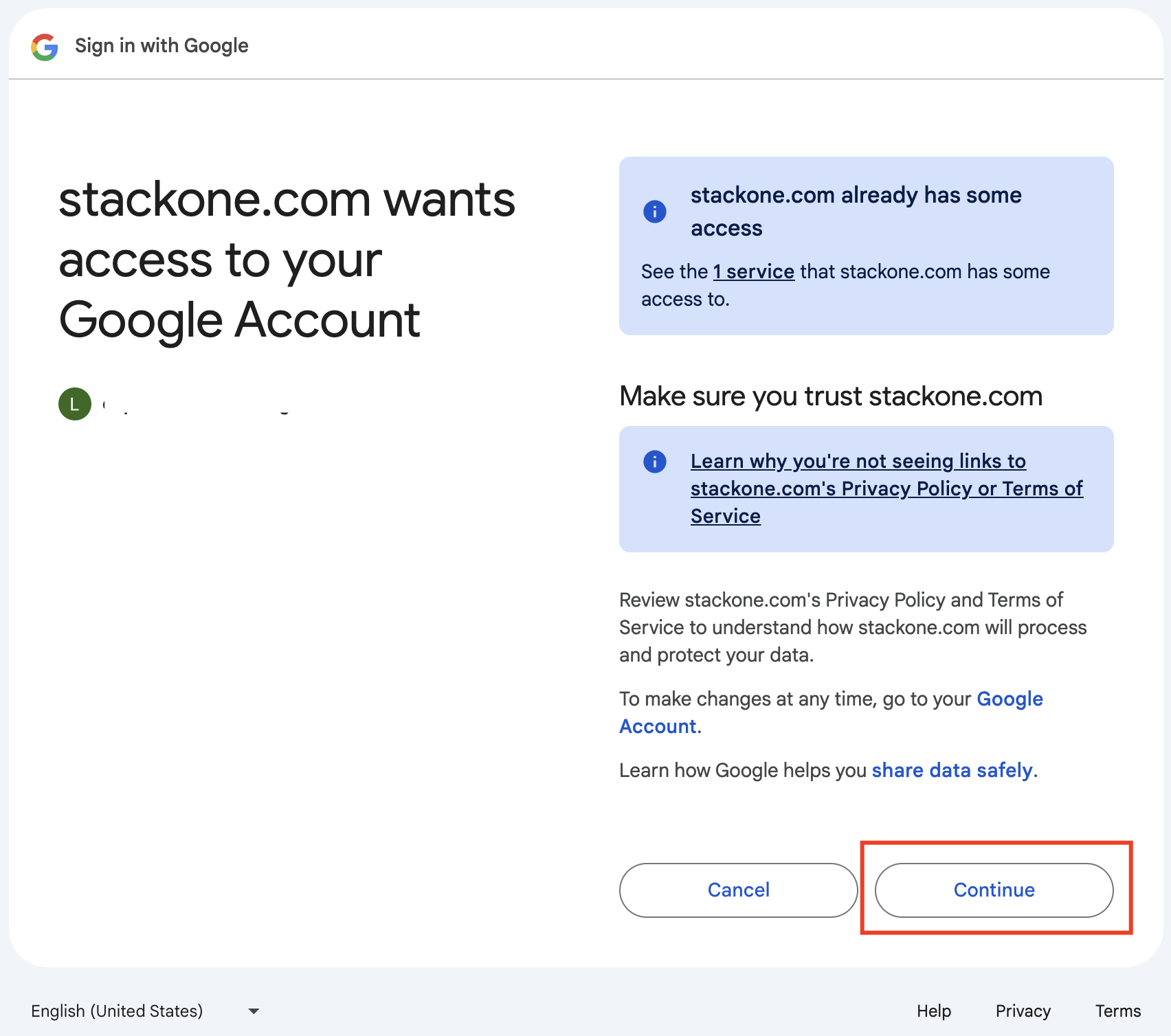Select the highlighted Continue button
Screen dimensions: 1171x1036
tap(994, 890)
